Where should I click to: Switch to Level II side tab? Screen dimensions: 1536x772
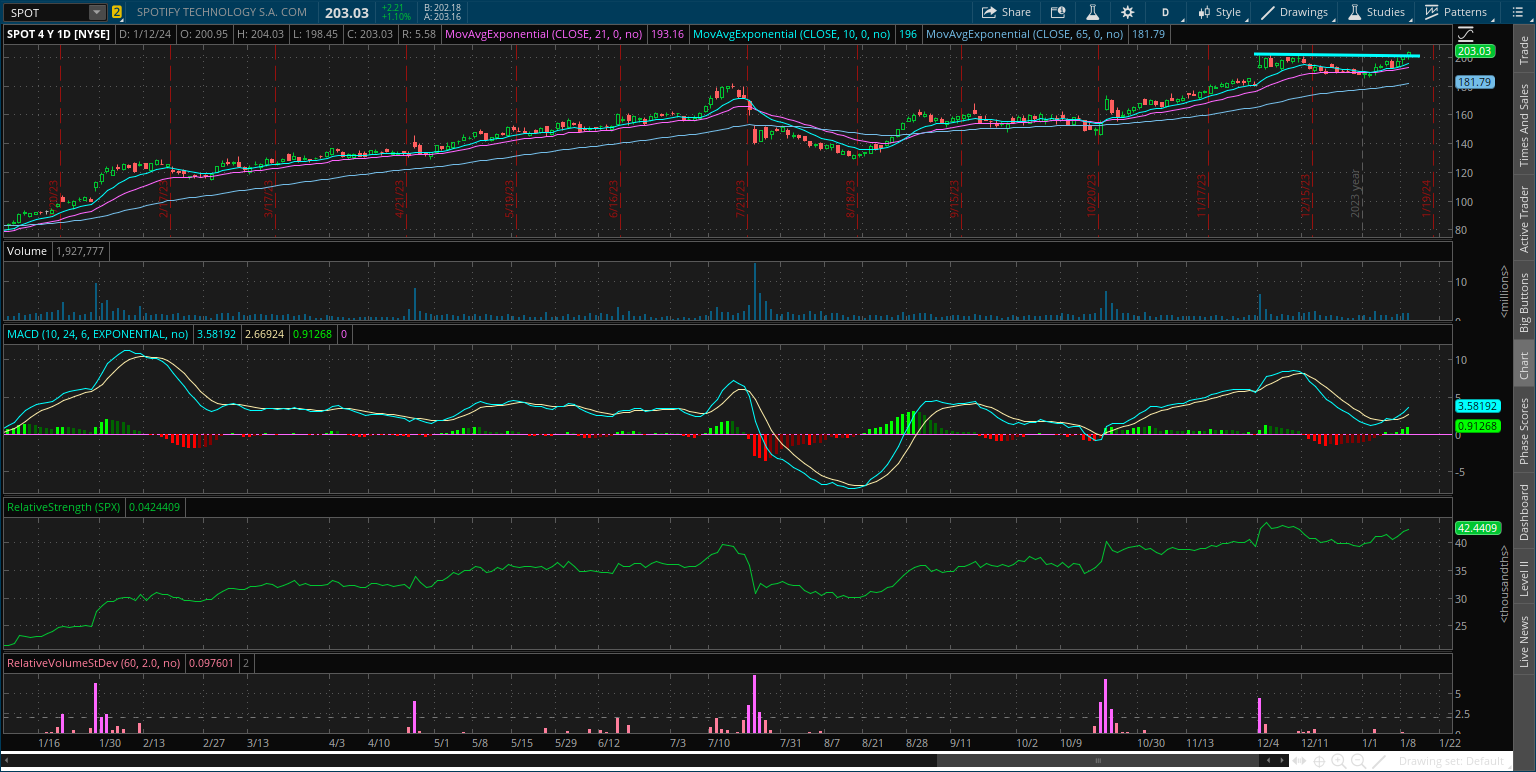(1523, 579)
